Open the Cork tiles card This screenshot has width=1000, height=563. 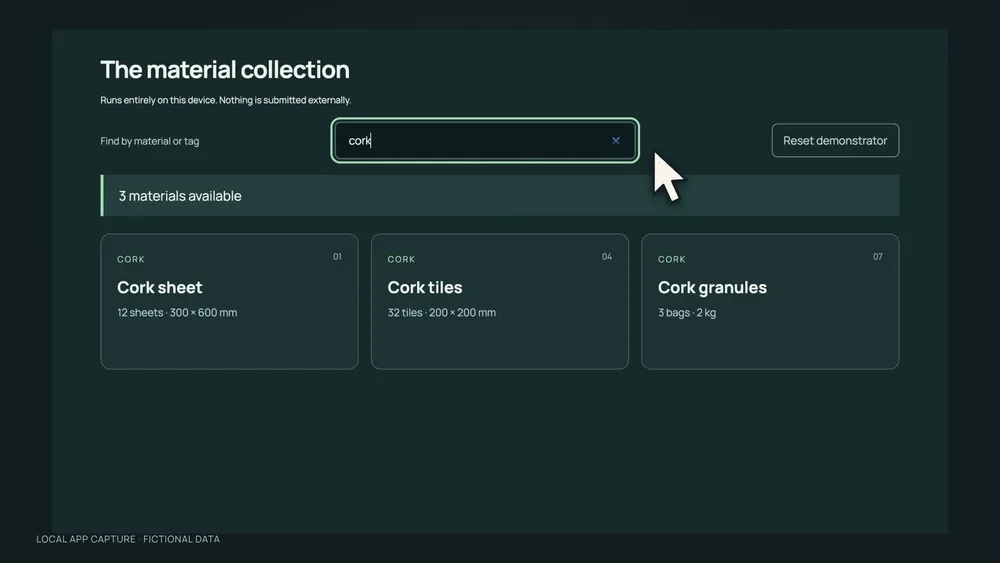(499, 302)
